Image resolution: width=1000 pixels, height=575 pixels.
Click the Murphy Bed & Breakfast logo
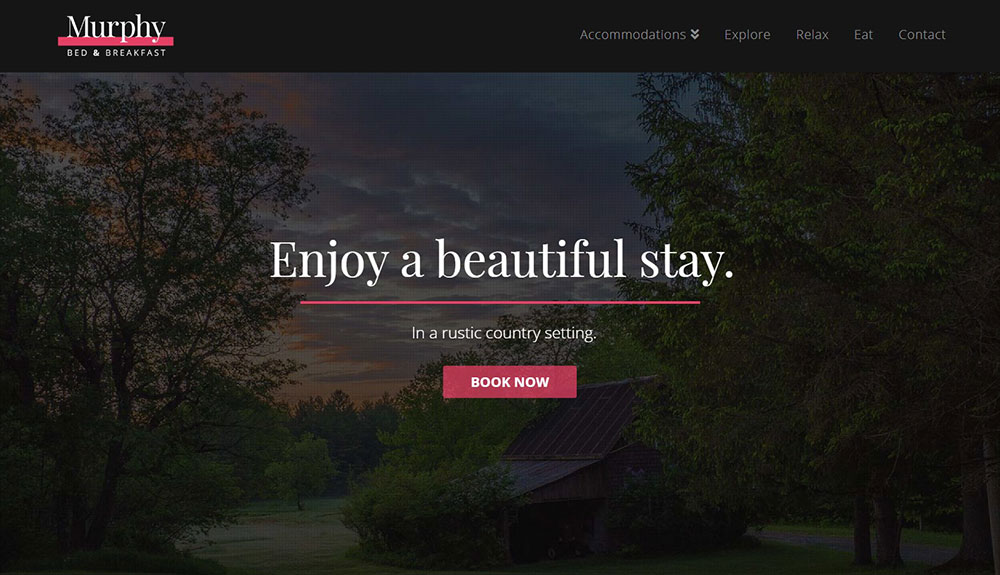click(x=115, y=36)
